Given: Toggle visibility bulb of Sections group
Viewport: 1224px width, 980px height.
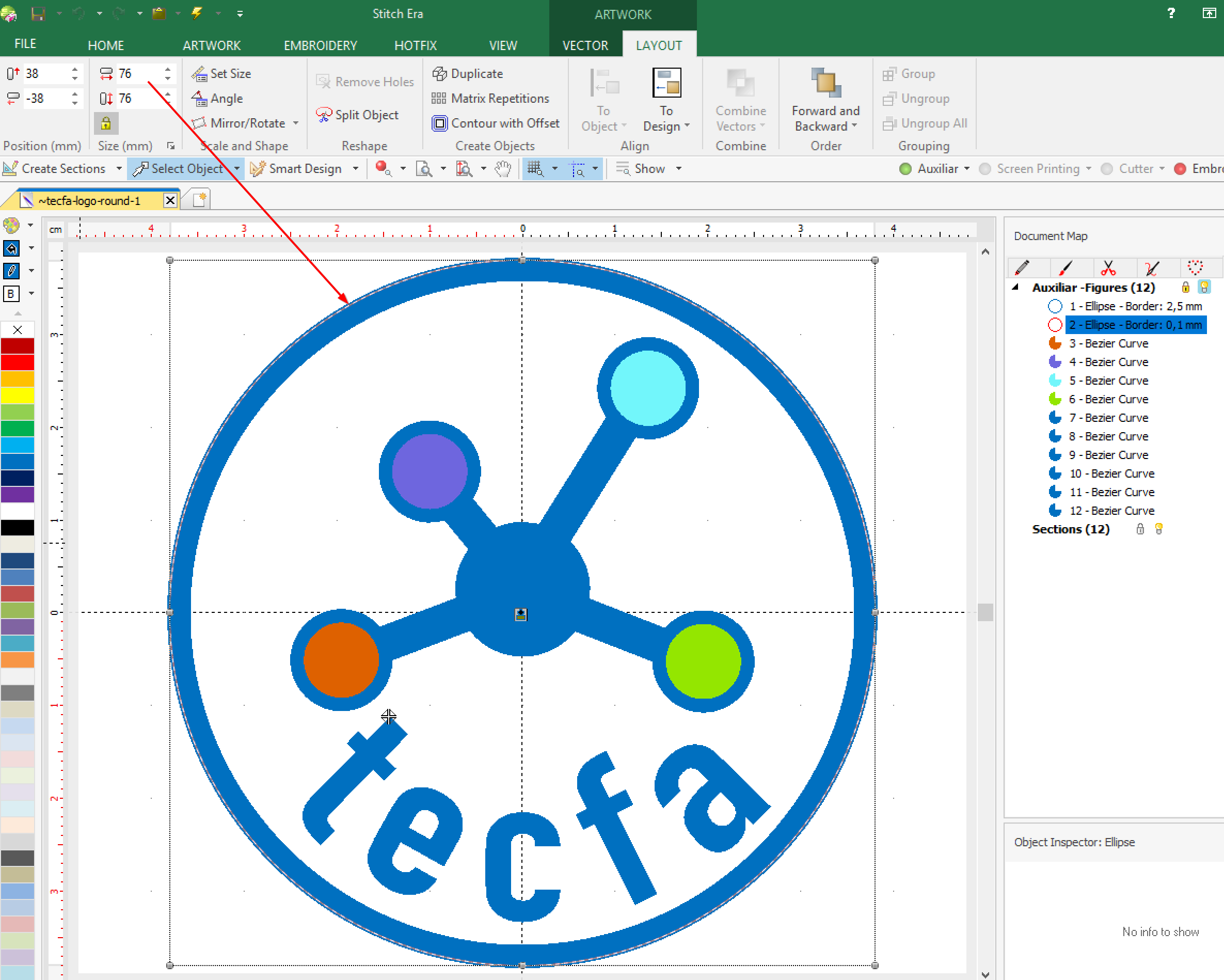Looking at the screenshot, I should tap(1159, 529).
